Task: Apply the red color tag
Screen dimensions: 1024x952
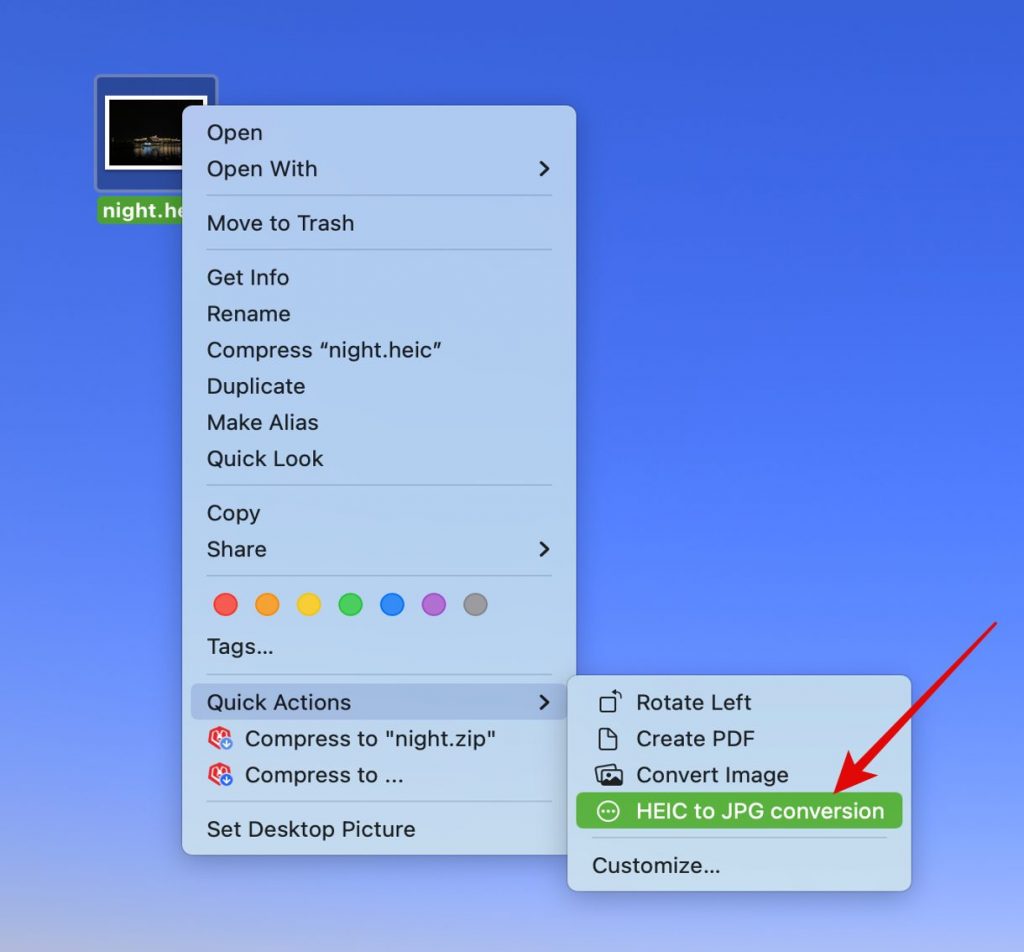Action: pos(226,604)
